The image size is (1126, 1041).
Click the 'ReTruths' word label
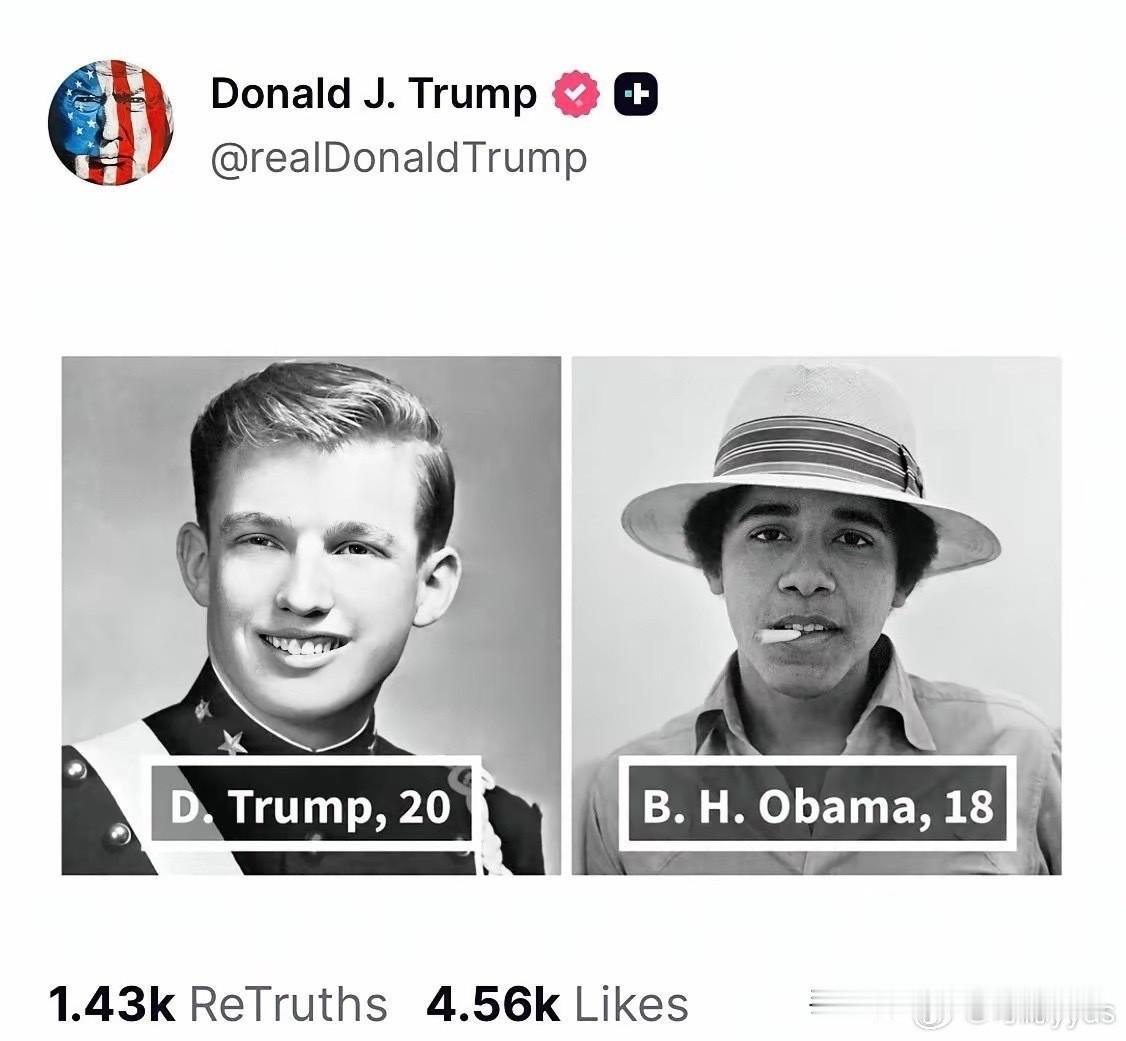tap(288, 1004)
